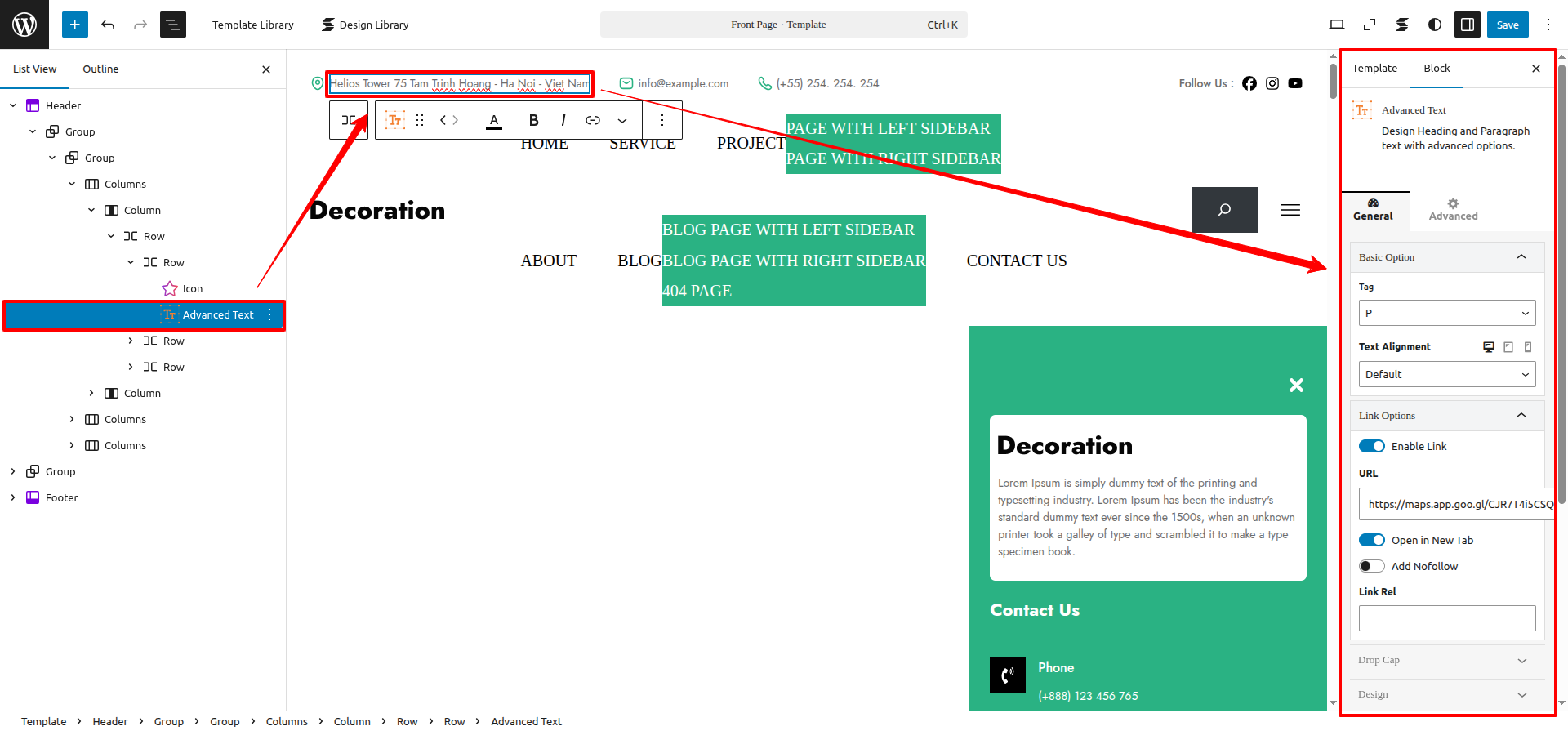Image resolution: width=1568 pixels, height=731 pixels.
Task: Open the Template Library
Action: tap(253, 25)
